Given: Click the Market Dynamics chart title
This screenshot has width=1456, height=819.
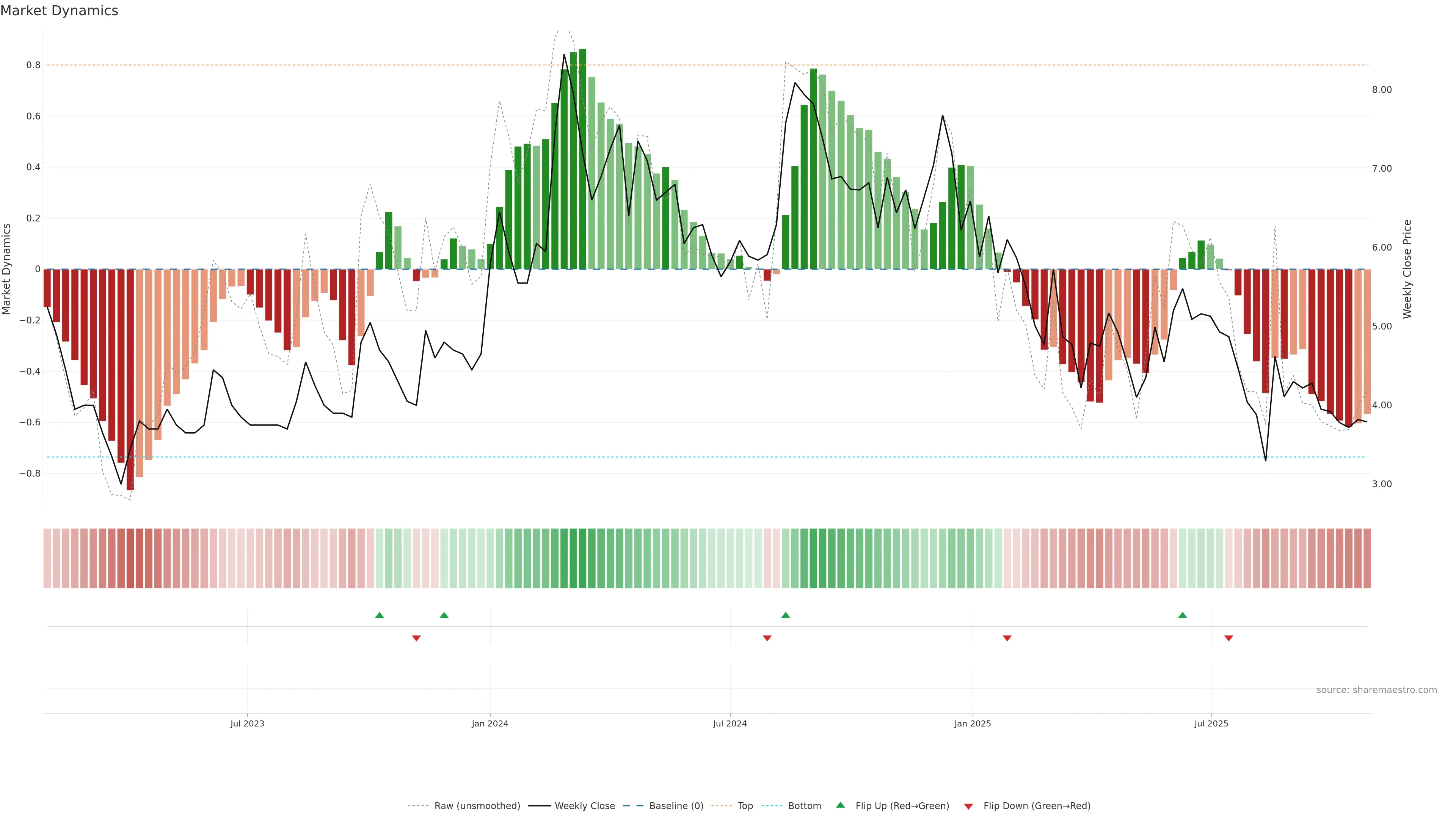Looking at the screenshot, I should pos(60,11).
